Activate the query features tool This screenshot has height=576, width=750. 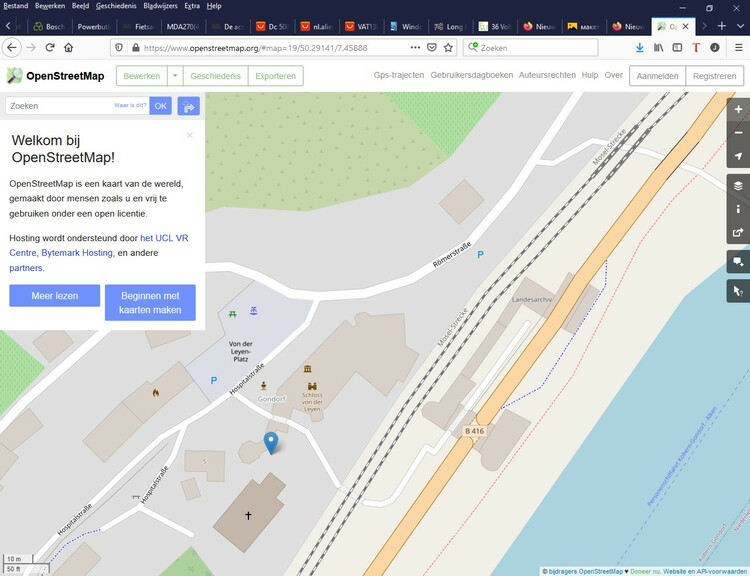coord(738,291)
